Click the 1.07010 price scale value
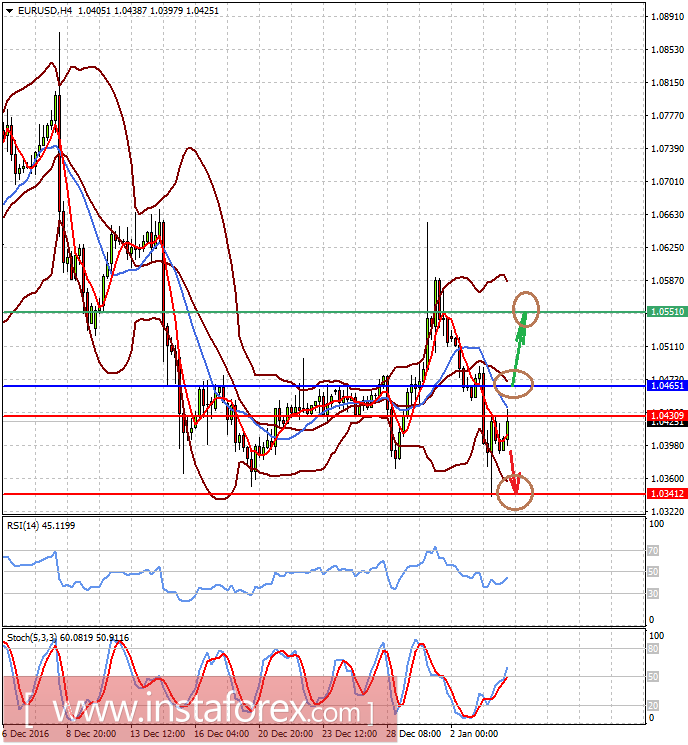 [668, 181]
